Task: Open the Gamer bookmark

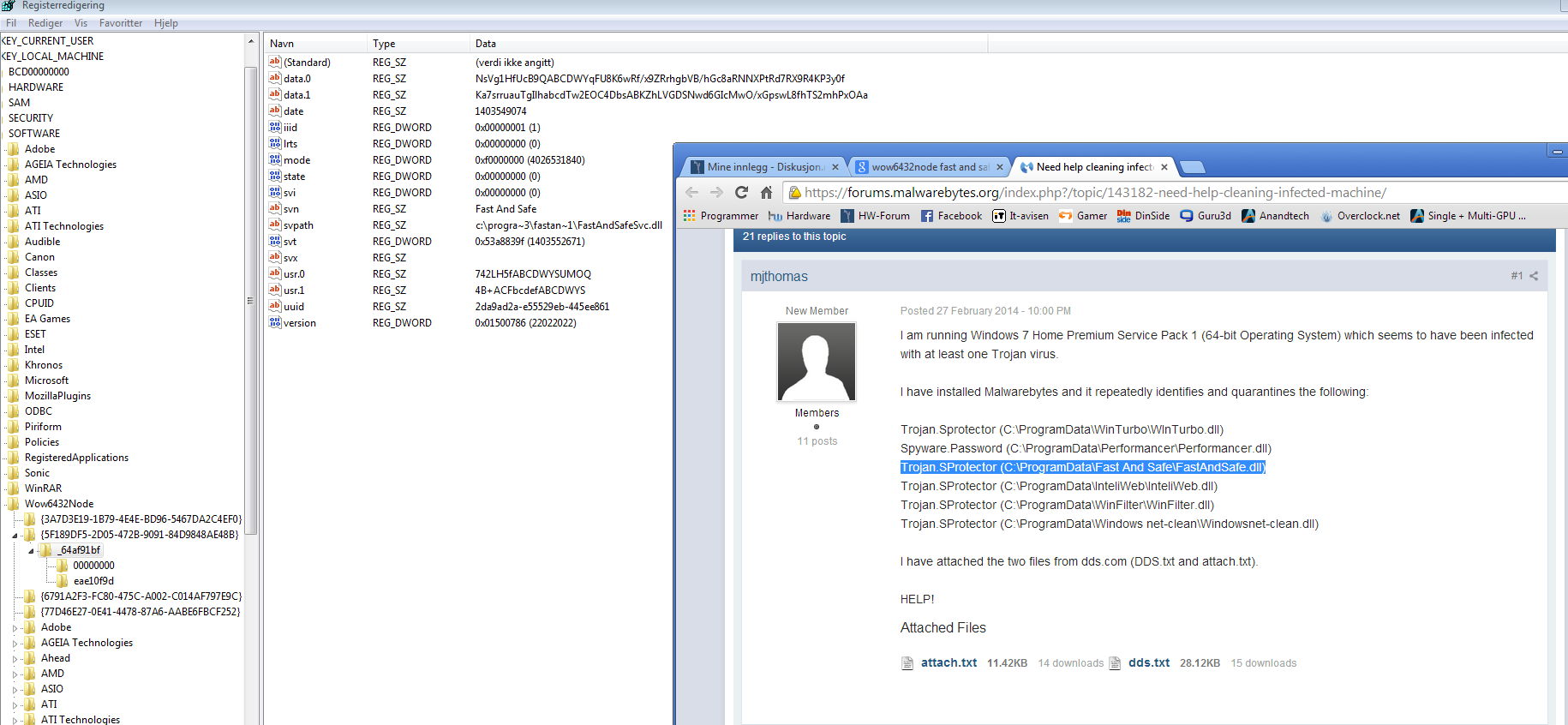Action: pyautogui.click(x=1083, y=216)
